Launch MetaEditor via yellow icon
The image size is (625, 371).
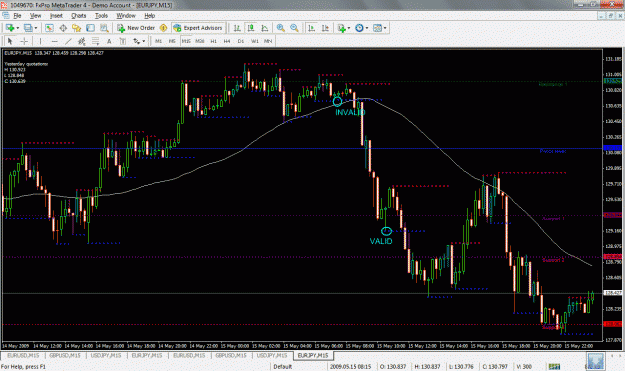pyautogui.click(x=163, y=28)
